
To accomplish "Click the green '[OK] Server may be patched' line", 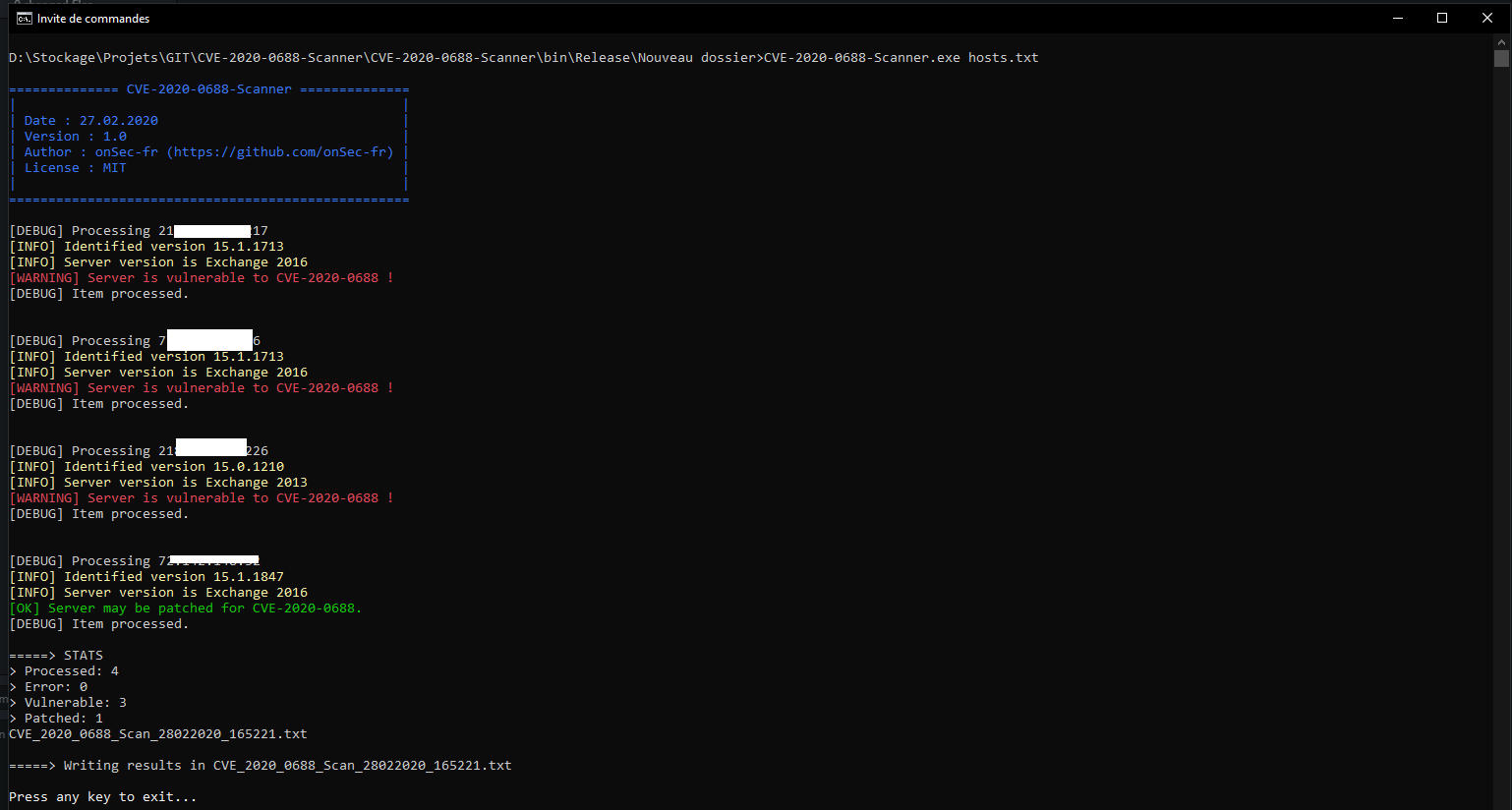I will (x=186, y=608).
